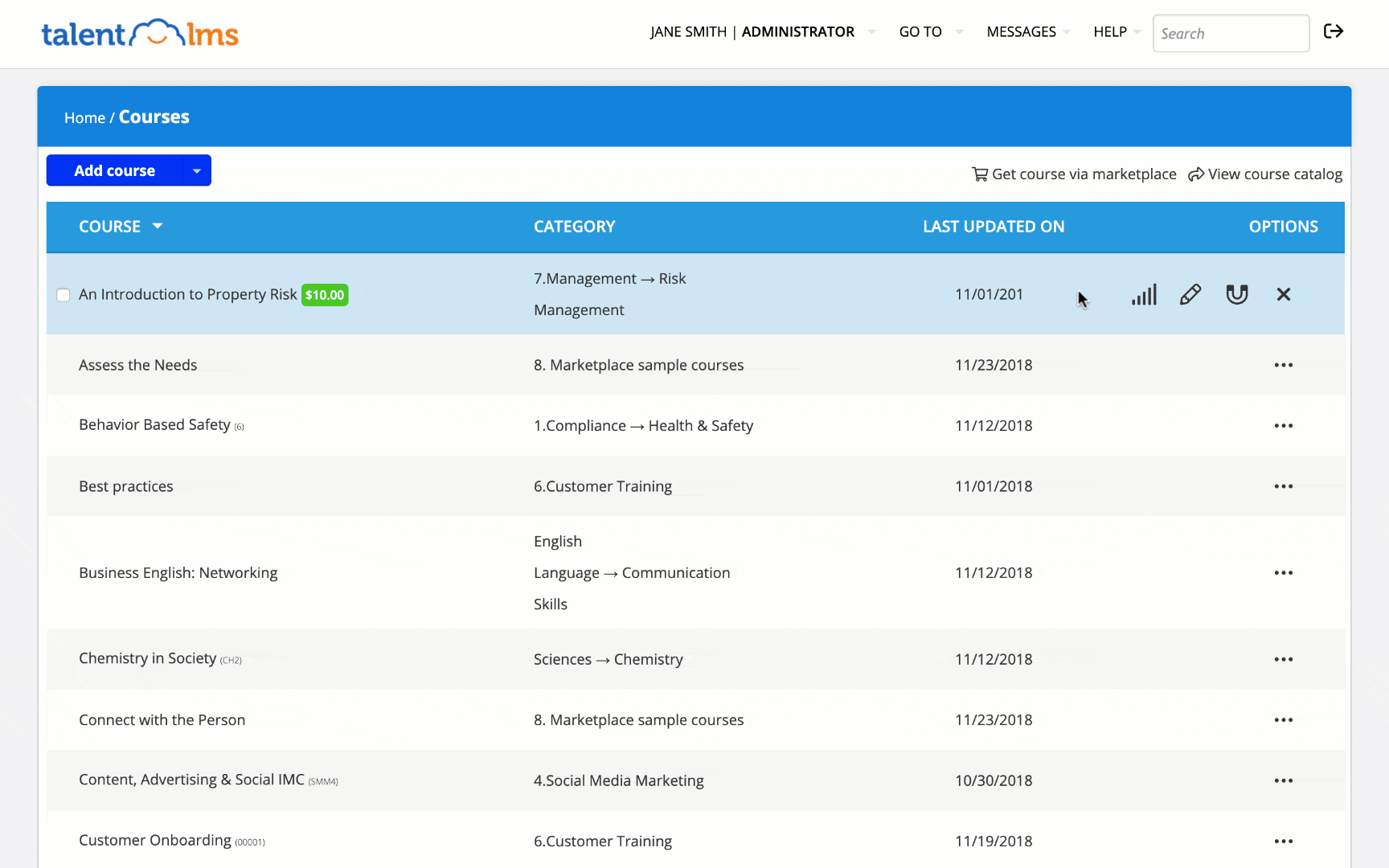Click the $10.00 price badge
This screenshot has height=868, width=1389.
(325, 295)
